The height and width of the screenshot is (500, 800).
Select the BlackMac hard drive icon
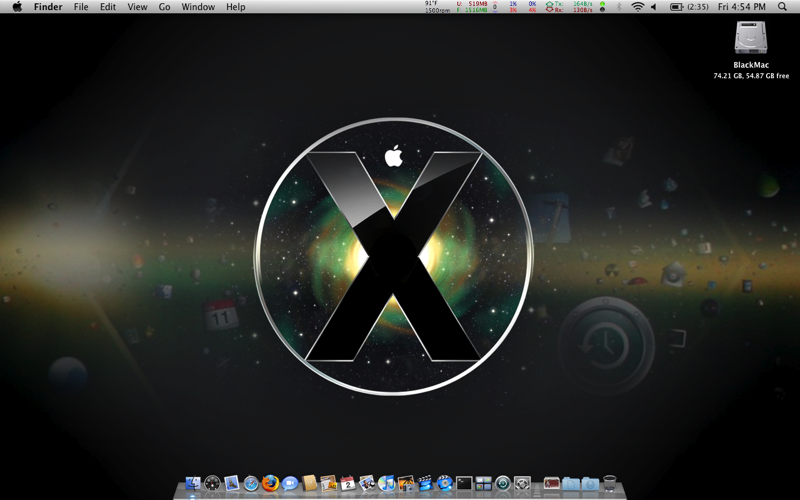[751, 38]
